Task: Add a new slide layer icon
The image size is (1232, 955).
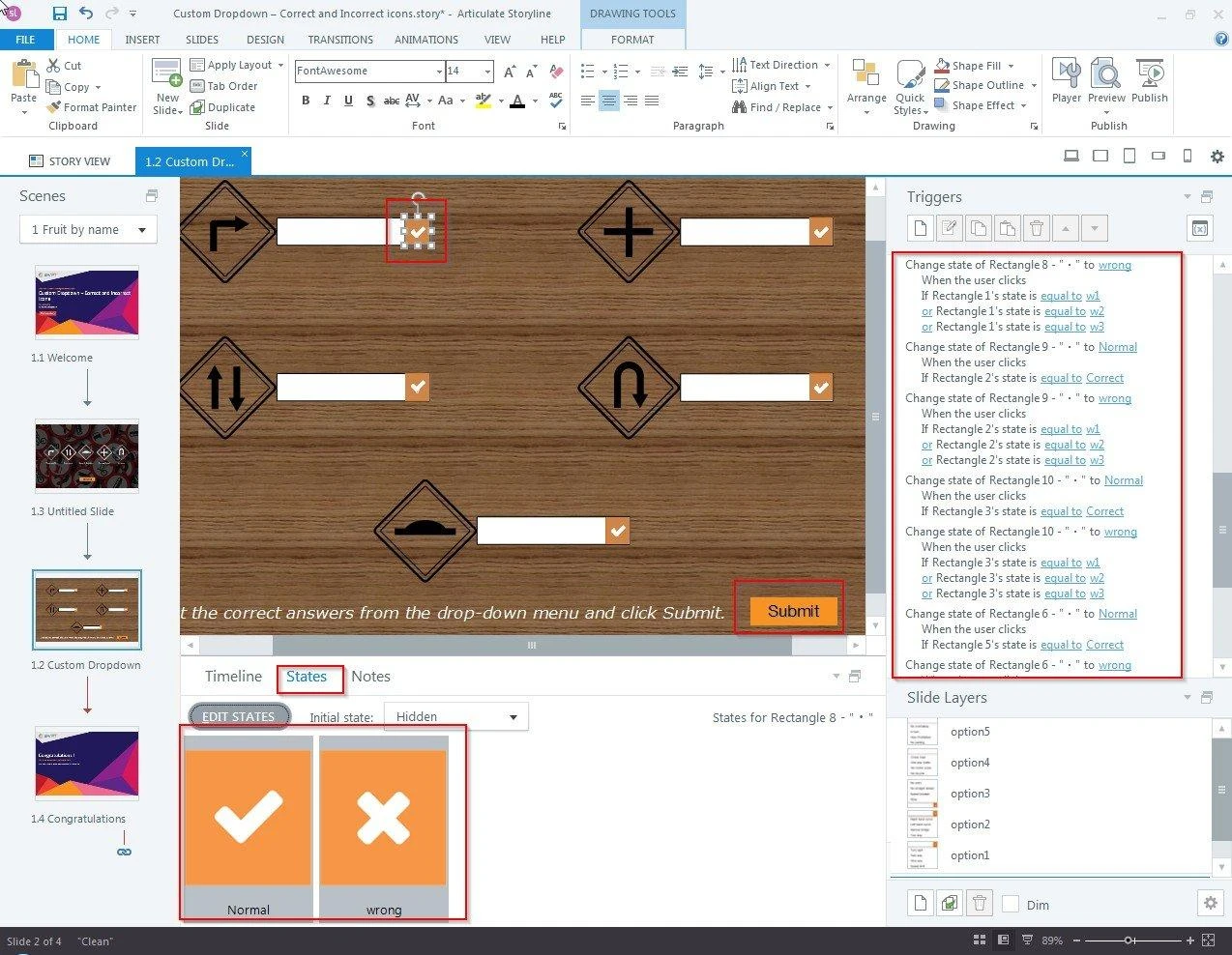Action: coord(921,903)
